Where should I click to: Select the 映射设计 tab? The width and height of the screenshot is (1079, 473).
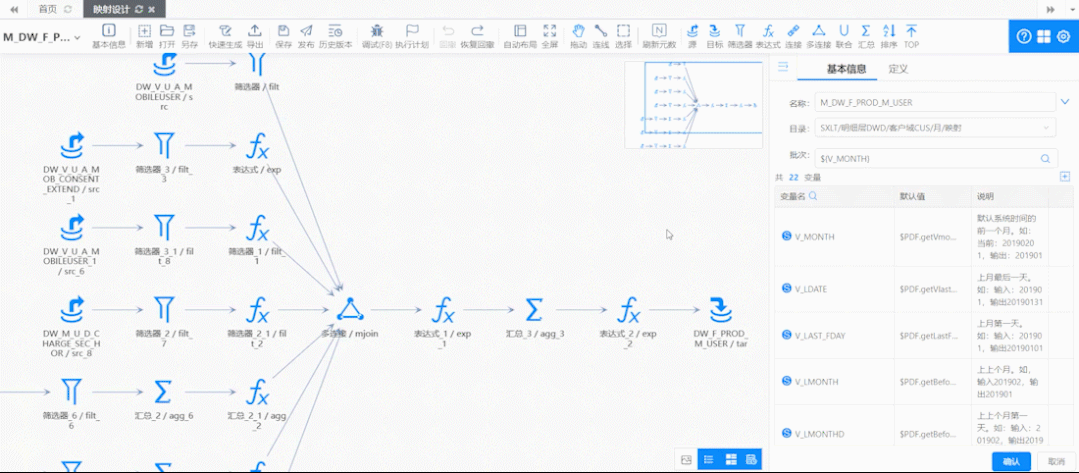pos(111,9)
